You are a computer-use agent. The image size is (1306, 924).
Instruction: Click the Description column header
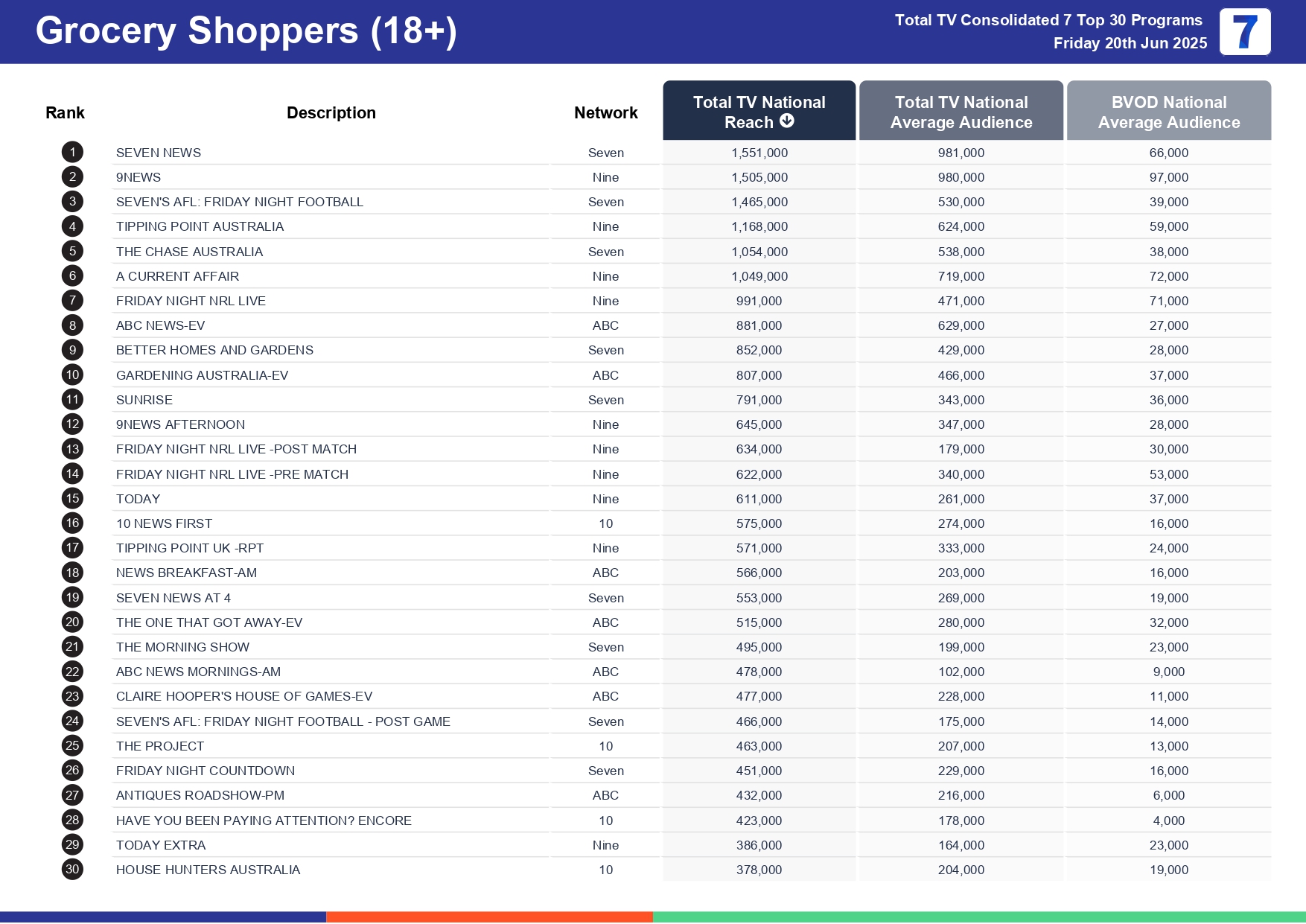[x=331, y=112]
